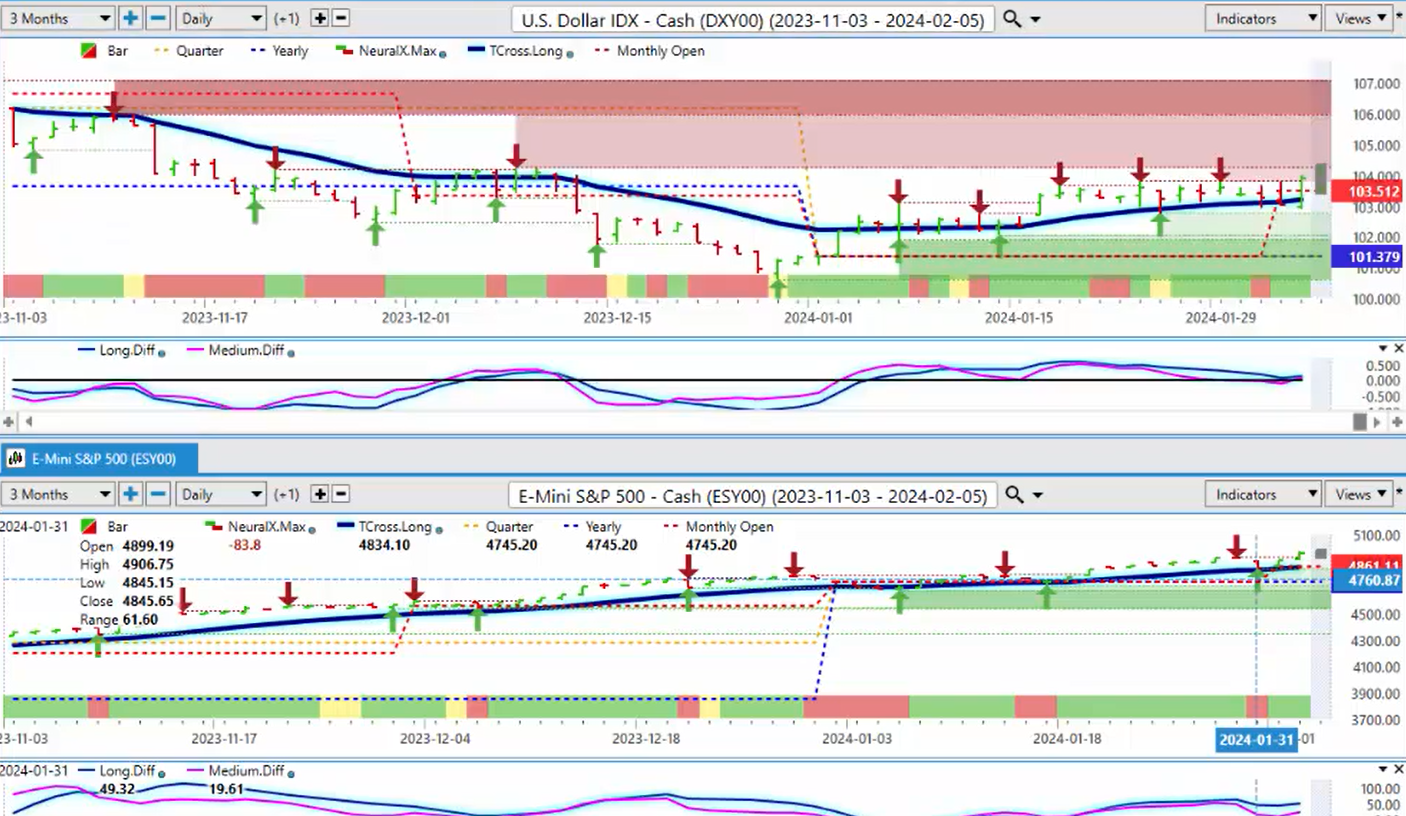Open the Views dropdown in DXY chart
1406x816 pixels.
point(1359,18)
